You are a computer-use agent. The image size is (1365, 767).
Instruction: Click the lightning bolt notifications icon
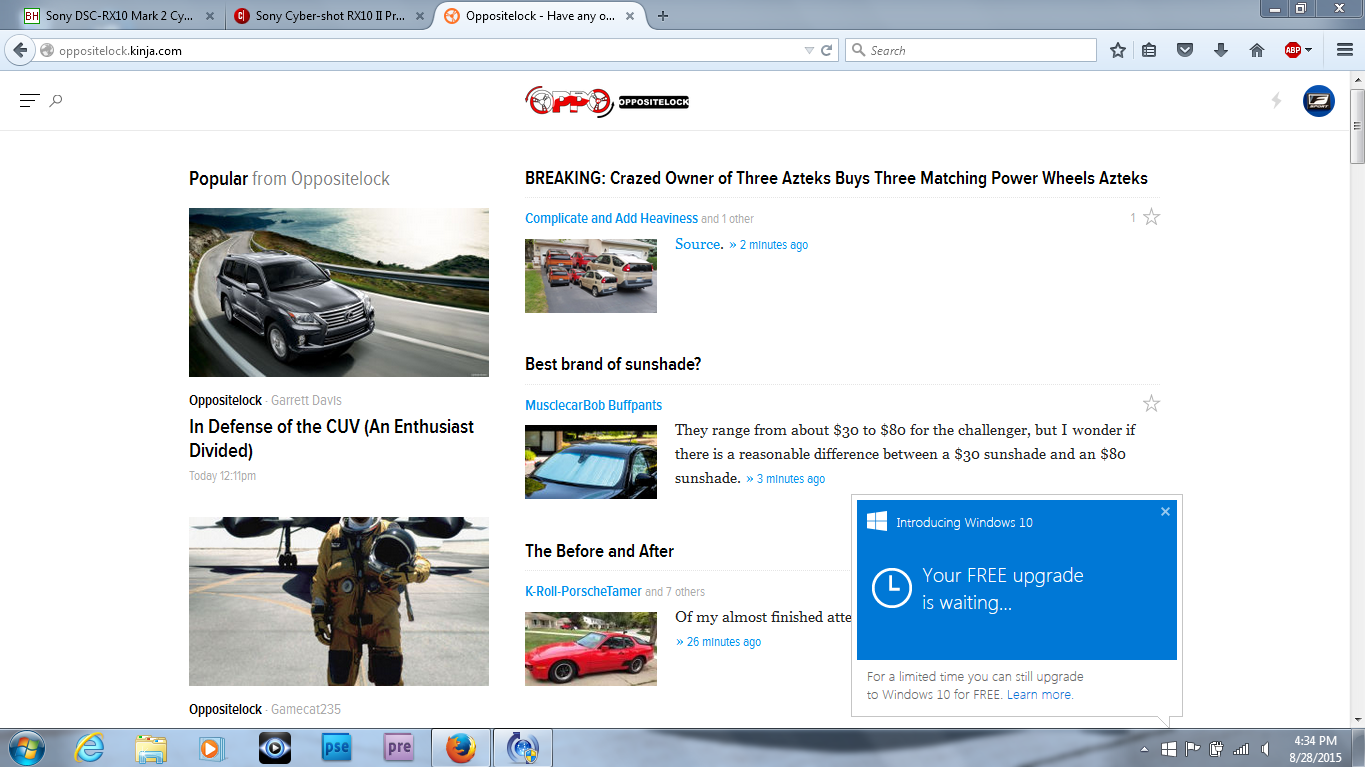pyautogui.click(x=1276, y=100)
